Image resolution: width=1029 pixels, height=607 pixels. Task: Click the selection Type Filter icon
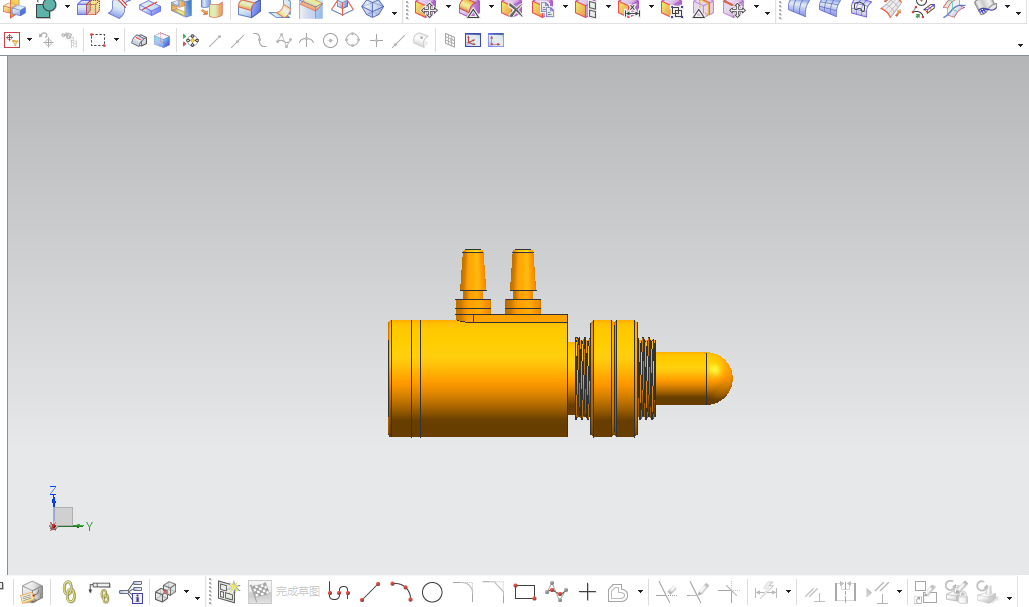[12, 40]
